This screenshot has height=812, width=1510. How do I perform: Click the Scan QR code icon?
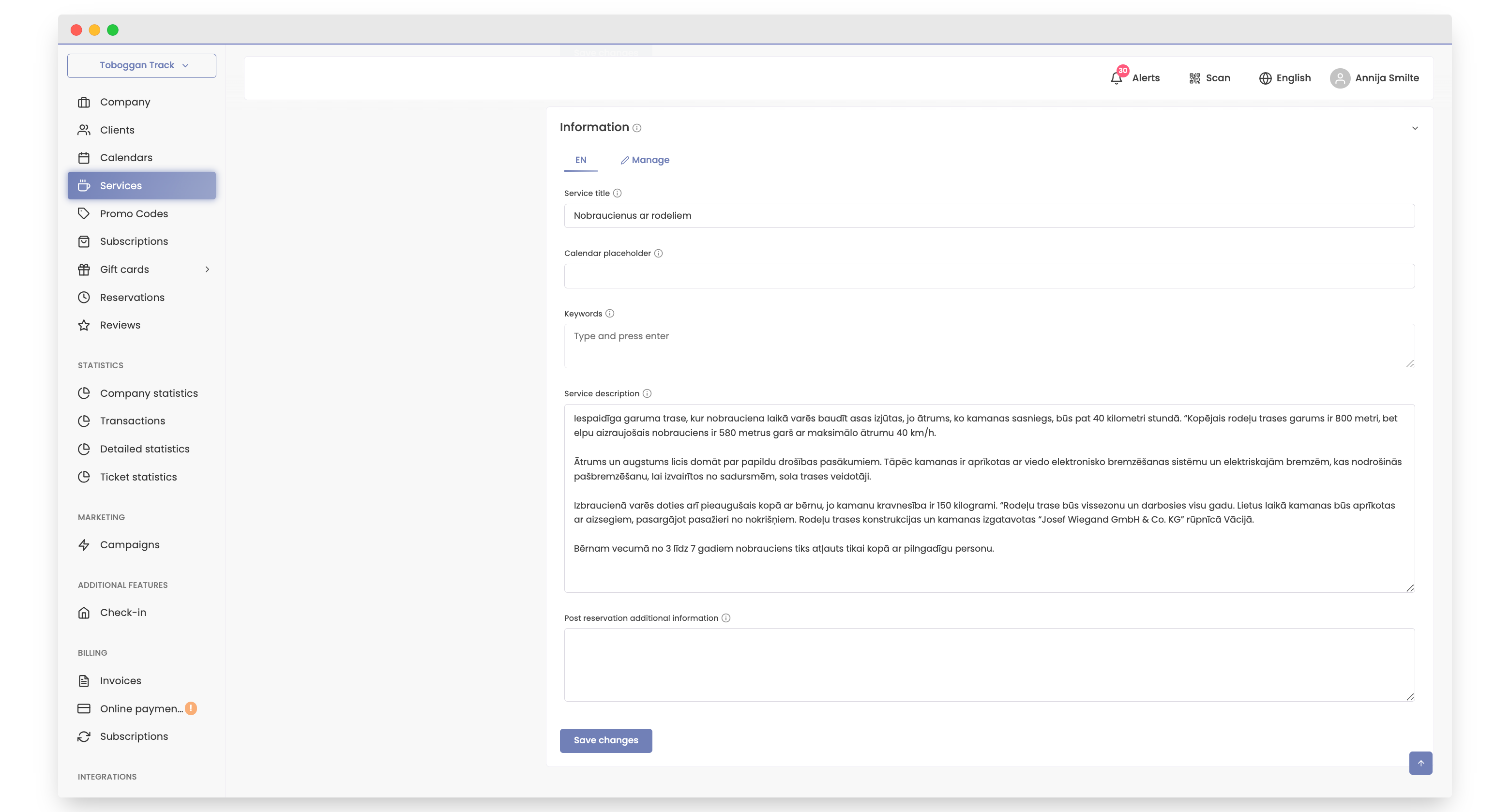pyautogui.click(x=1194, y=78)
